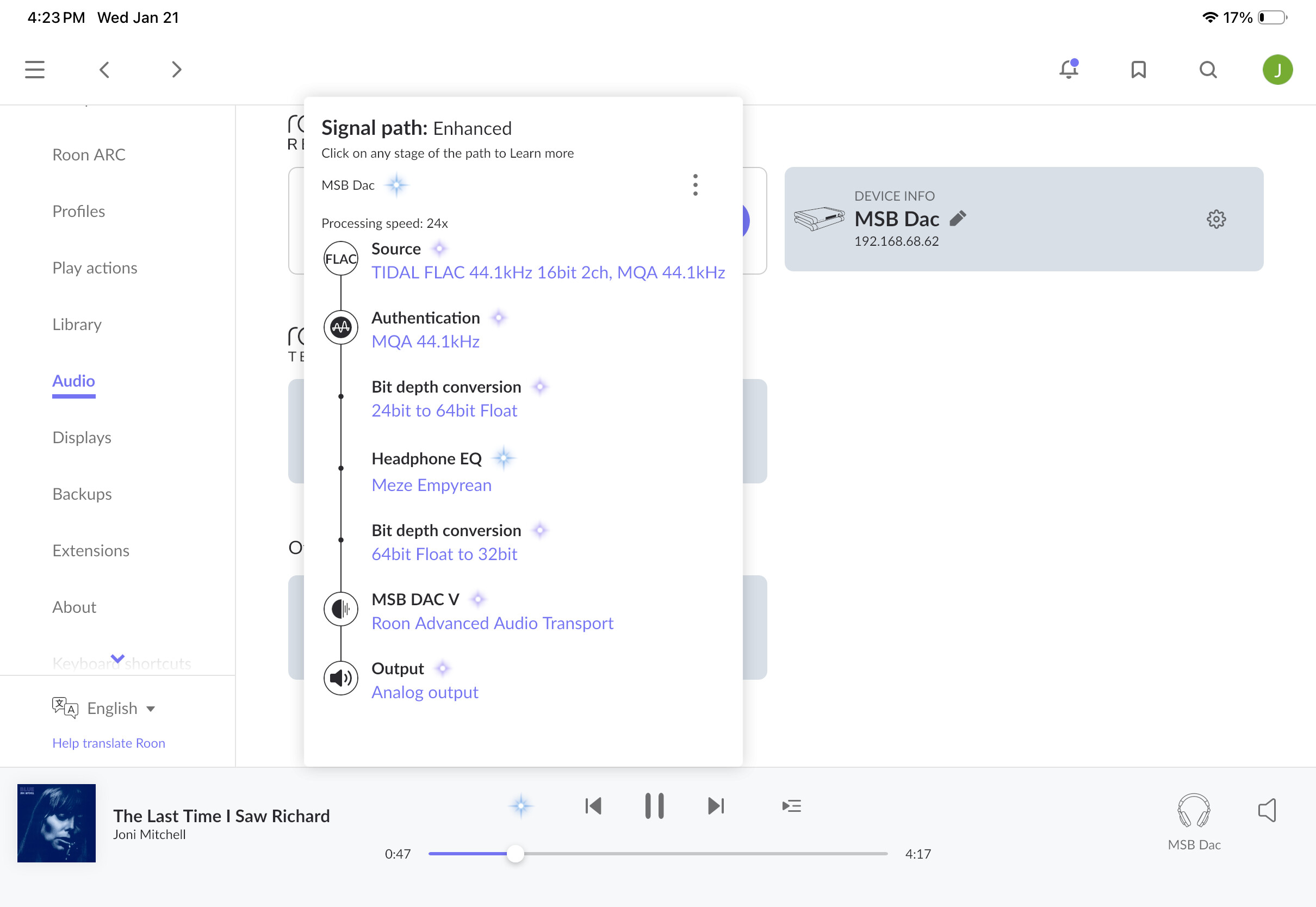The height and width of the screenshot is (907, 1316).
Task: Click the notifications bell icon
Action: click(1068, 70)
